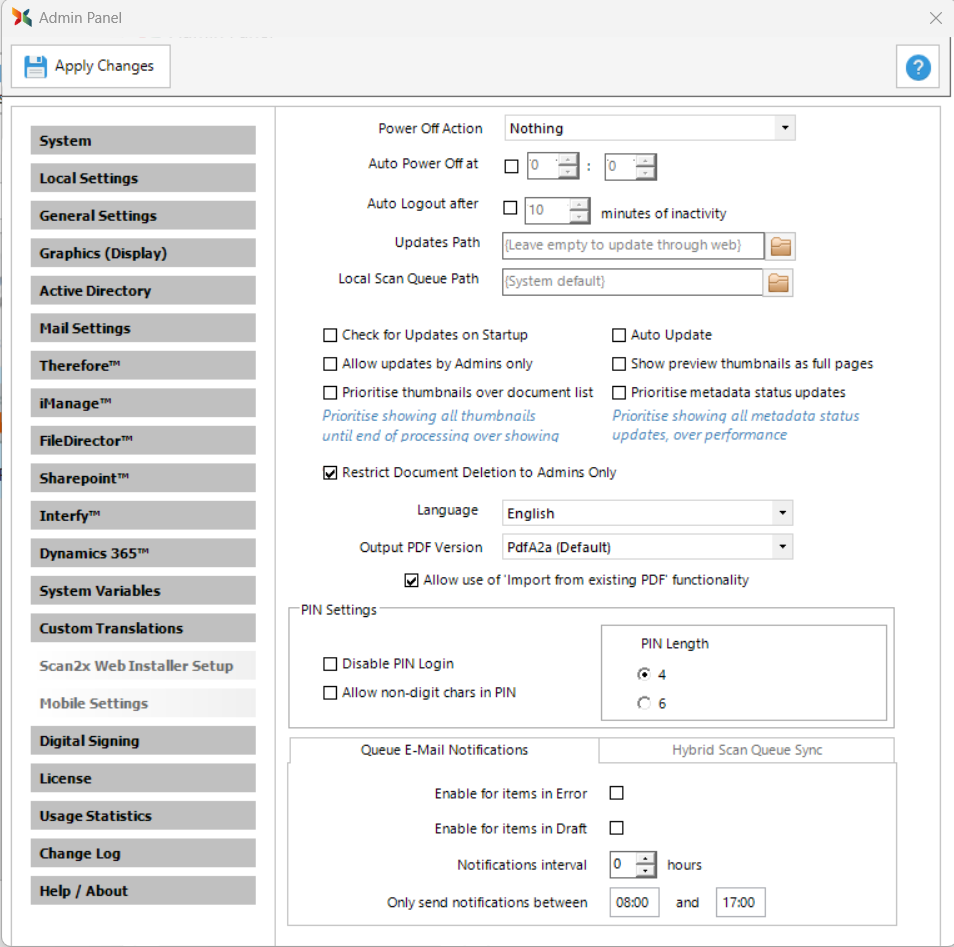The width and height of the screenshot is (954, 947).
Task: Open the Power Off Action dropdown
Action: click(x=784, y=128)
